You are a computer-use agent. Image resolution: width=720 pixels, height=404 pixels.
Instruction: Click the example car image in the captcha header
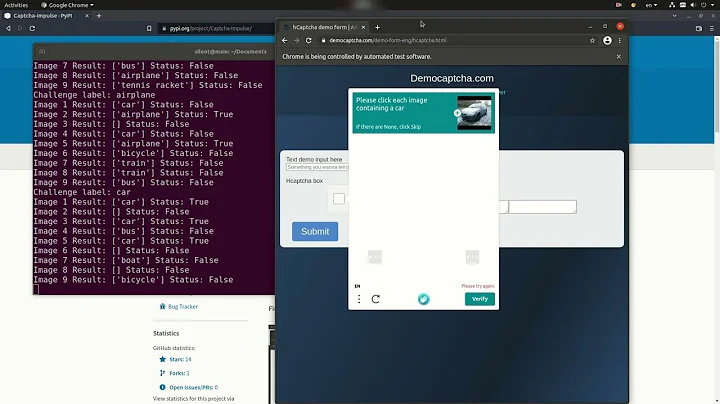(x=474, y=113)
